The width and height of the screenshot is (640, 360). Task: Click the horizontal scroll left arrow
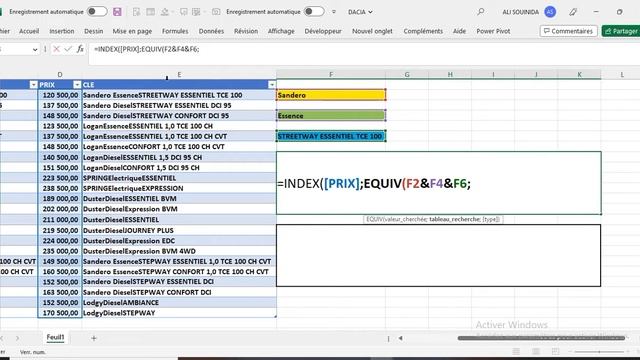pyautogui.click(x=400, y=338)
